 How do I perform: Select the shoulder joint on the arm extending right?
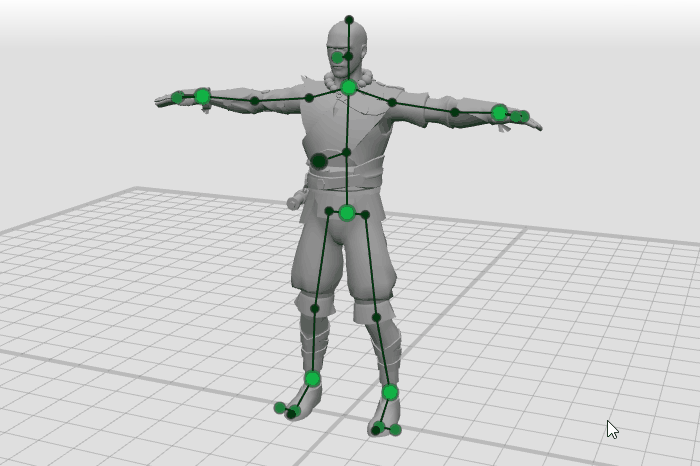click(392, 102)
